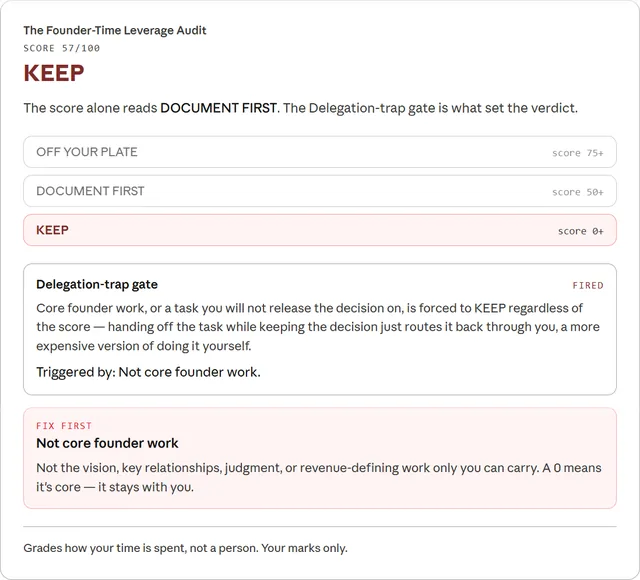The height and width of the screenshot is (580, 640).
Task: Click 'Triggered by: Not core founder work.'
Action: point(148,372)
